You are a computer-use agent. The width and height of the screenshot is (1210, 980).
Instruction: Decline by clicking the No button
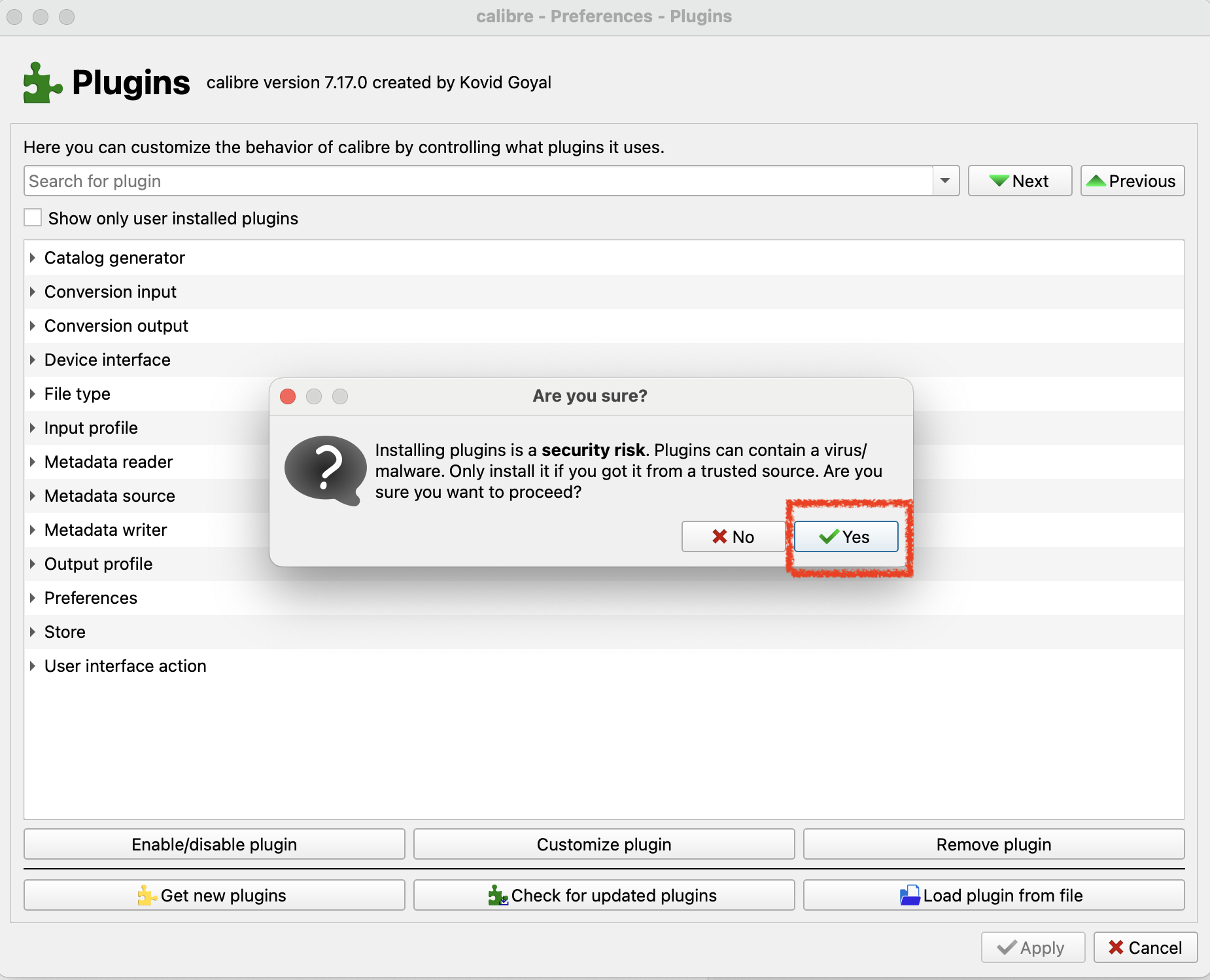(733, 536)
